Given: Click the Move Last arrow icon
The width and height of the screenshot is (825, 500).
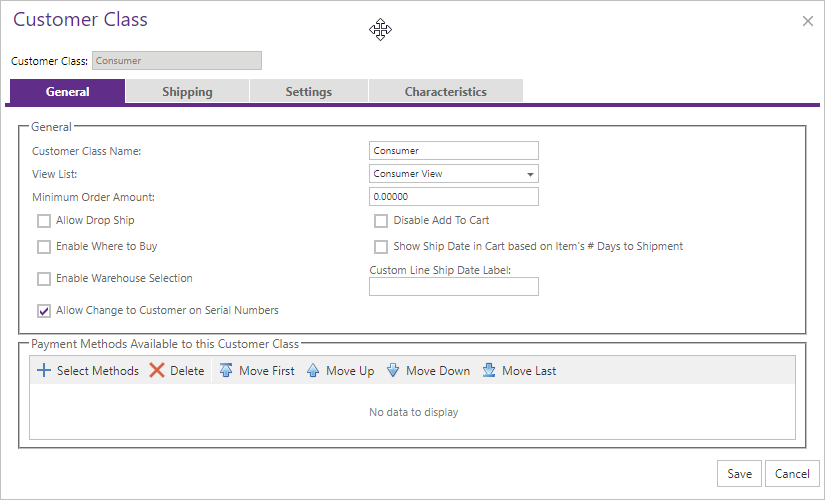Looking at the screenshot, I should (x=489, y=371).
